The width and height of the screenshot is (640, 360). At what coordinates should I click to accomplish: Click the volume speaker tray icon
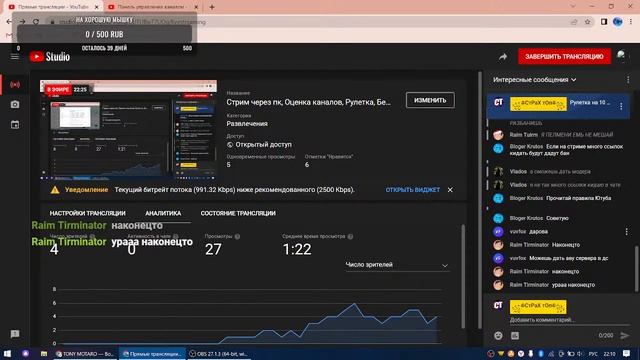[580, 354]
